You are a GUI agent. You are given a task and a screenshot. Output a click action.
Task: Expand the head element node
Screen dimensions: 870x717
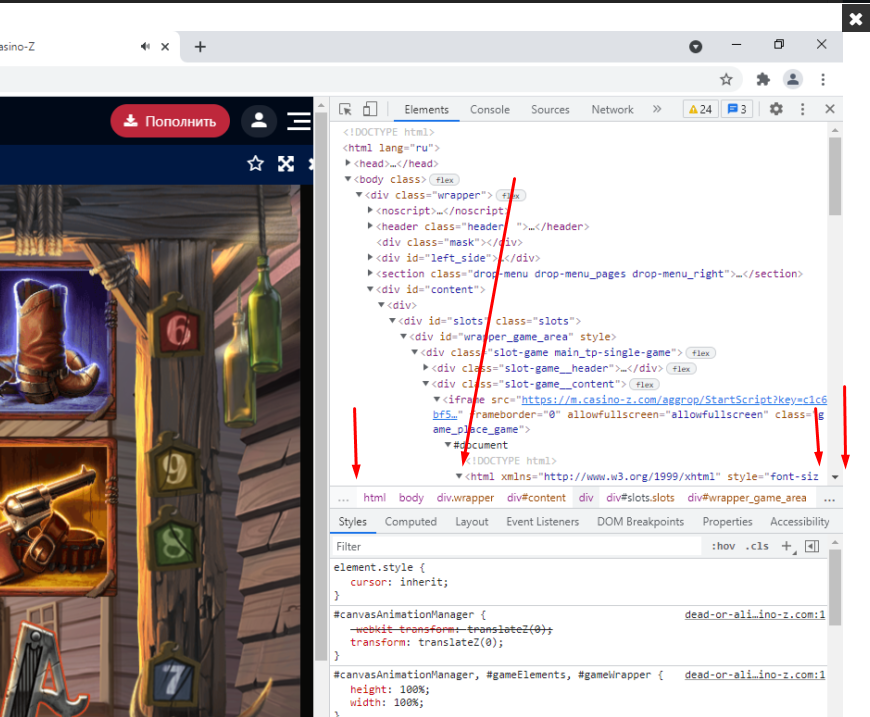coord(348,163)
